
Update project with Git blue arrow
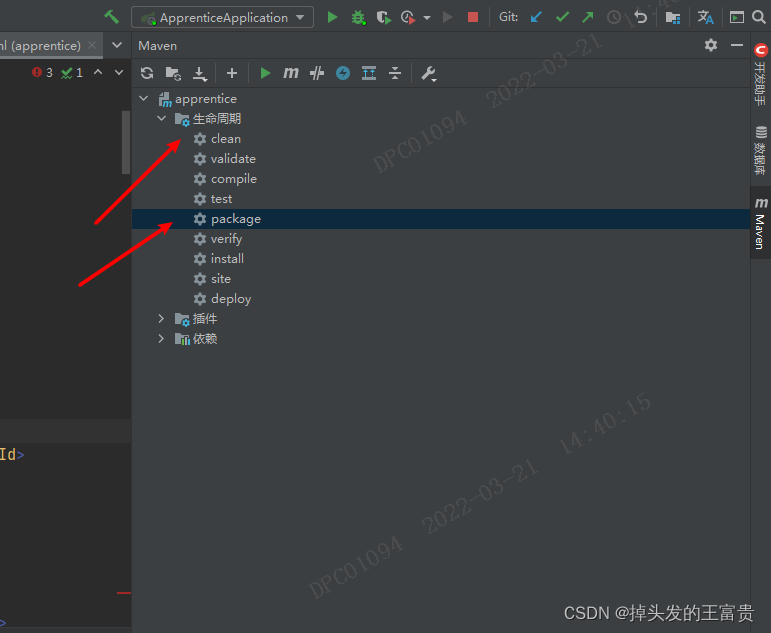pyautogui.click(x=536, y=17)
